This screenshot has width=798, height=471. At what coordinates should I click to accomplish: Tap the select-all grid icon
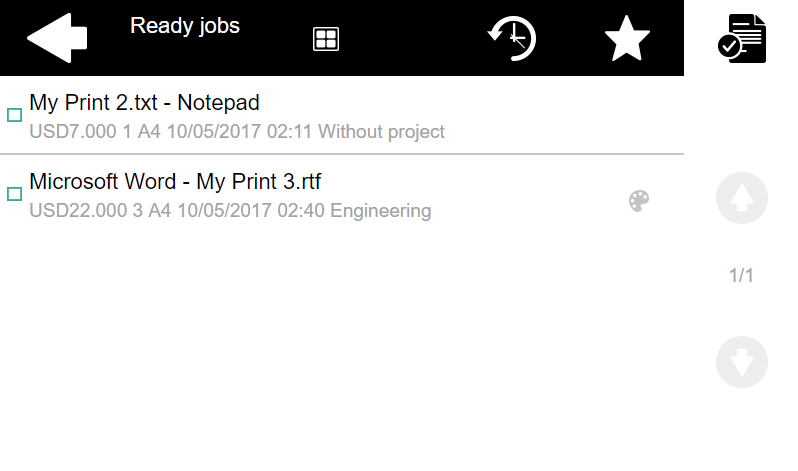[326, 39]
